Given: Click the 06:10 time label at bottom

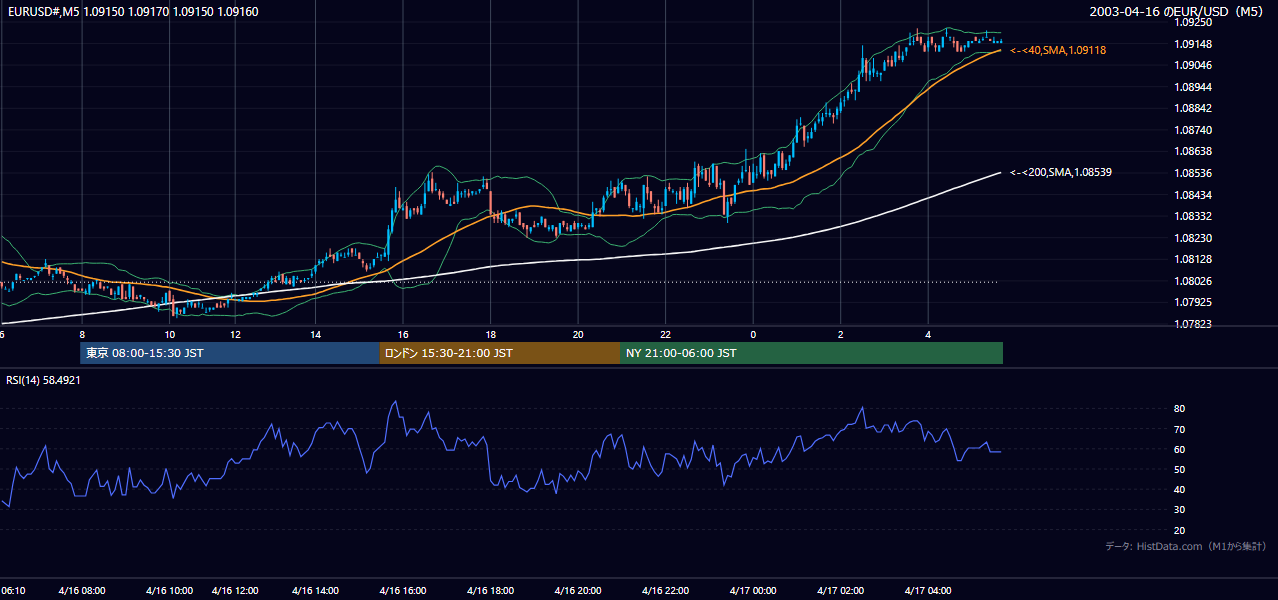Looking at the screenshot, I should (x=13, y=590).
